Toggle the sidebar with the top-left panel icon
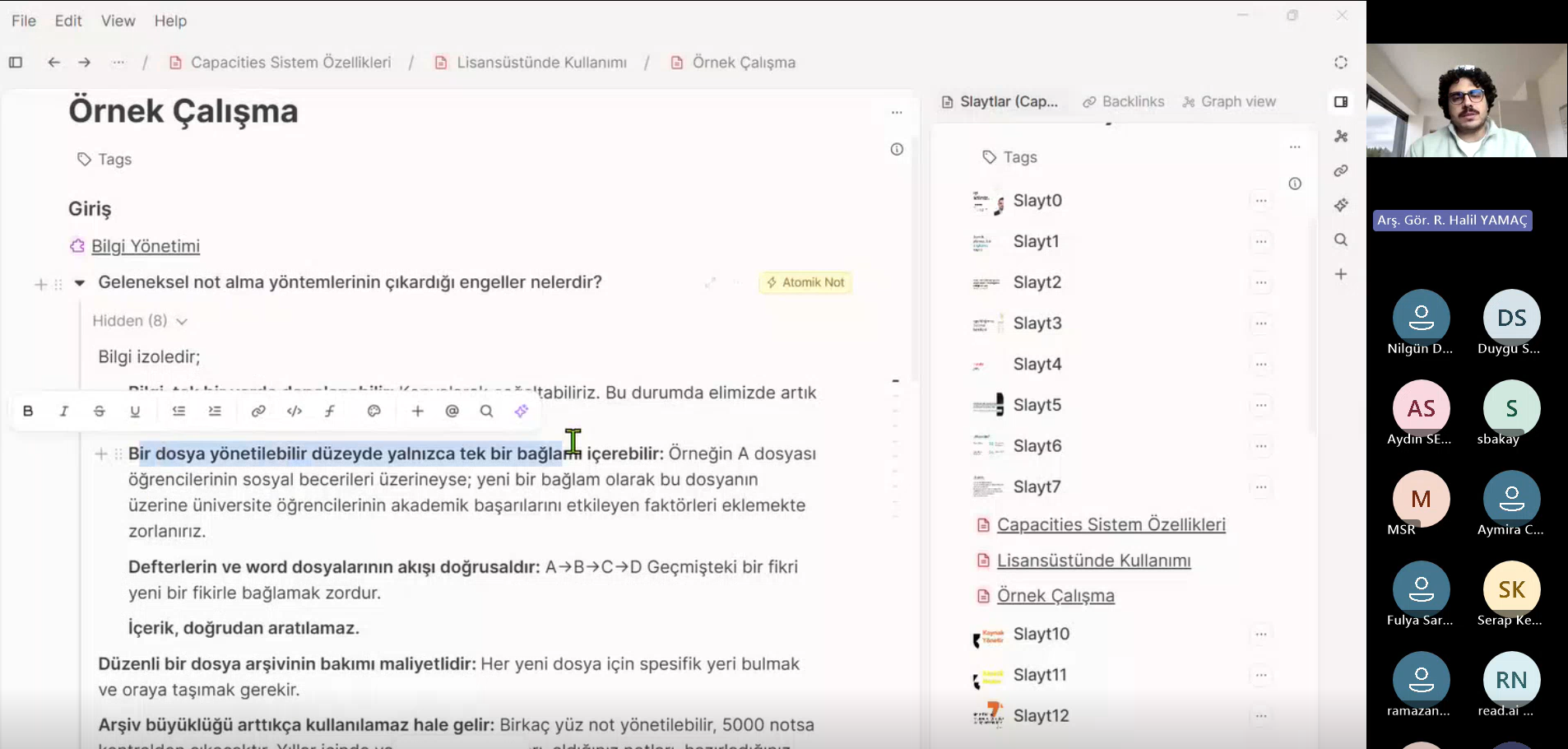This screenshot has width=1568, height=749. pyautogui.click(x=15, y=62)
